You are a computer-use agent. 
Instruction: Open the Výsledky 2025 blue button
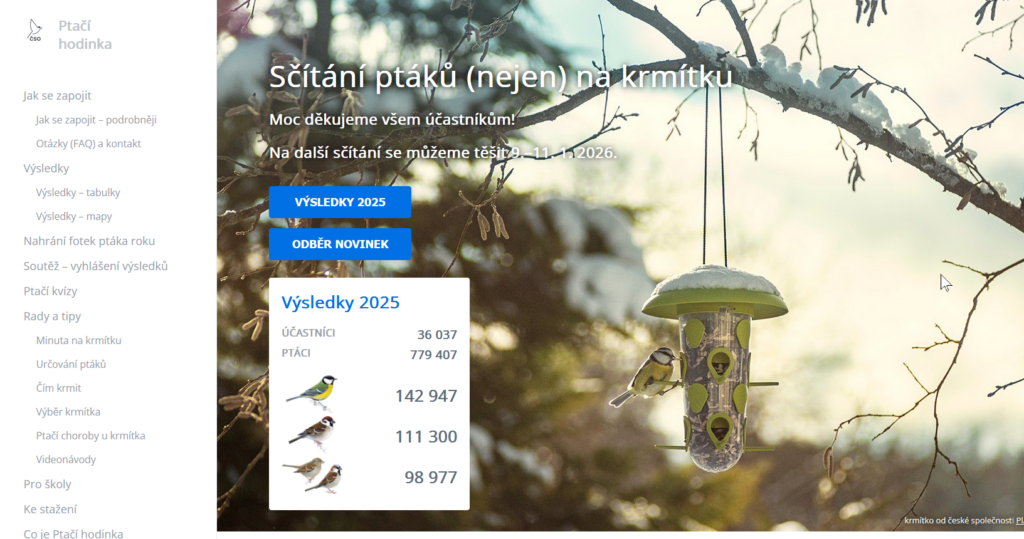[340, 202]
